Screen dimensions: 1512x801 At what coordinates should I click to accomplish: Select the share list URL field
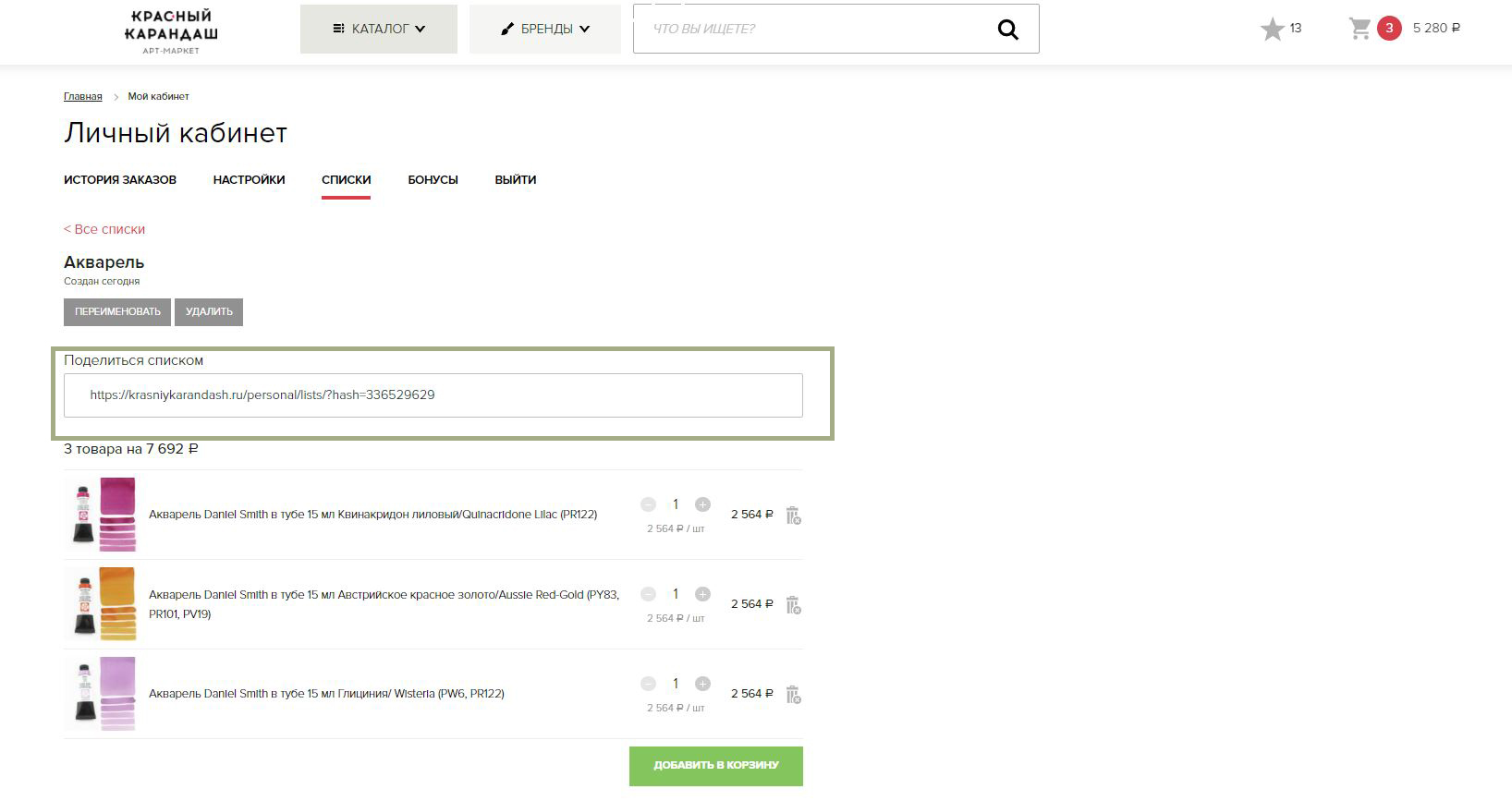433,395
